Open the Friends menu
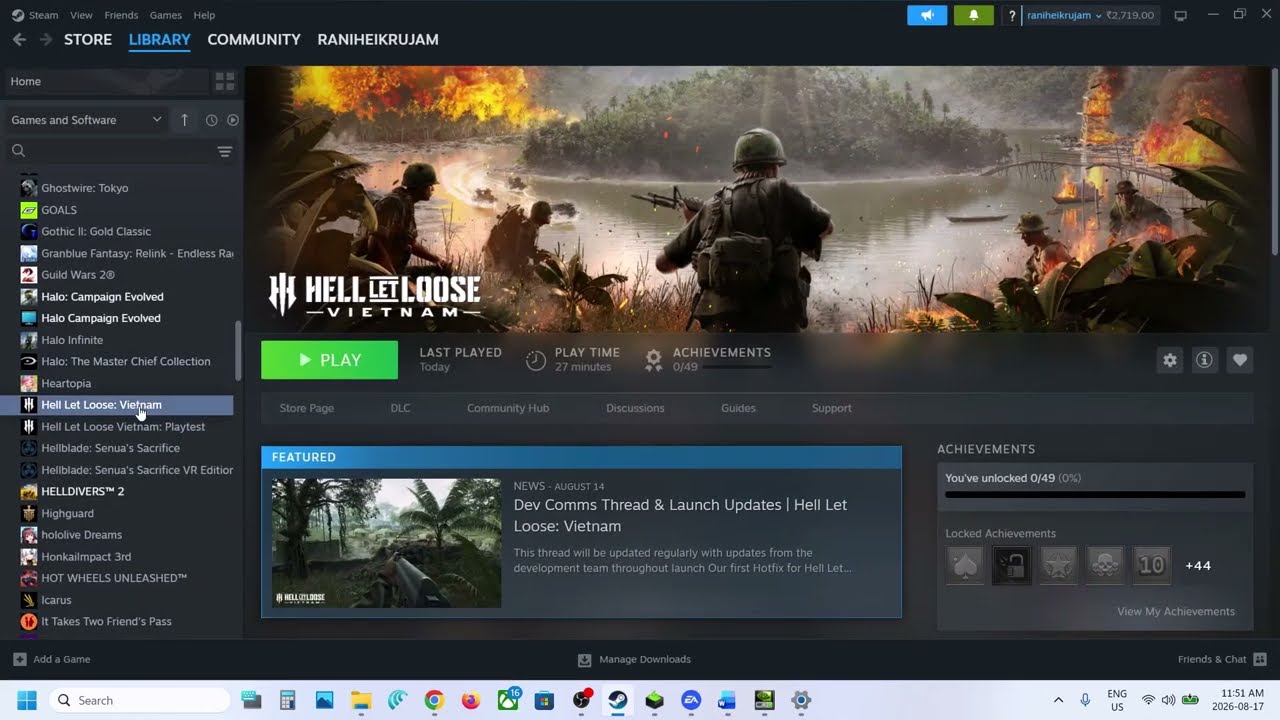Viewport: 1280px width, 720px height. coord(121,15)
